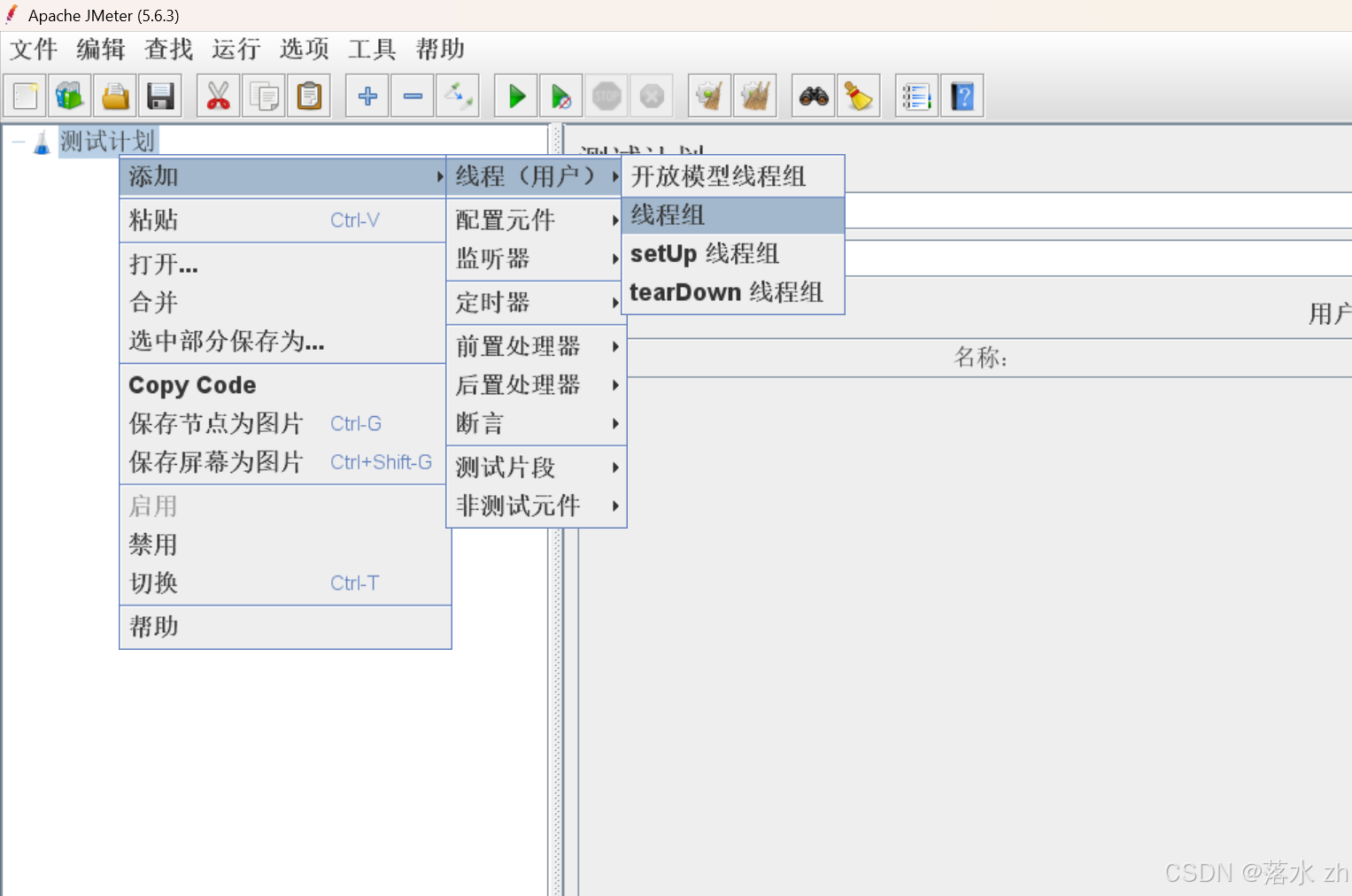Expand the 后置处理器 submenu
The width and height of the screenshot is (1352, 896).
pos(536,385)
